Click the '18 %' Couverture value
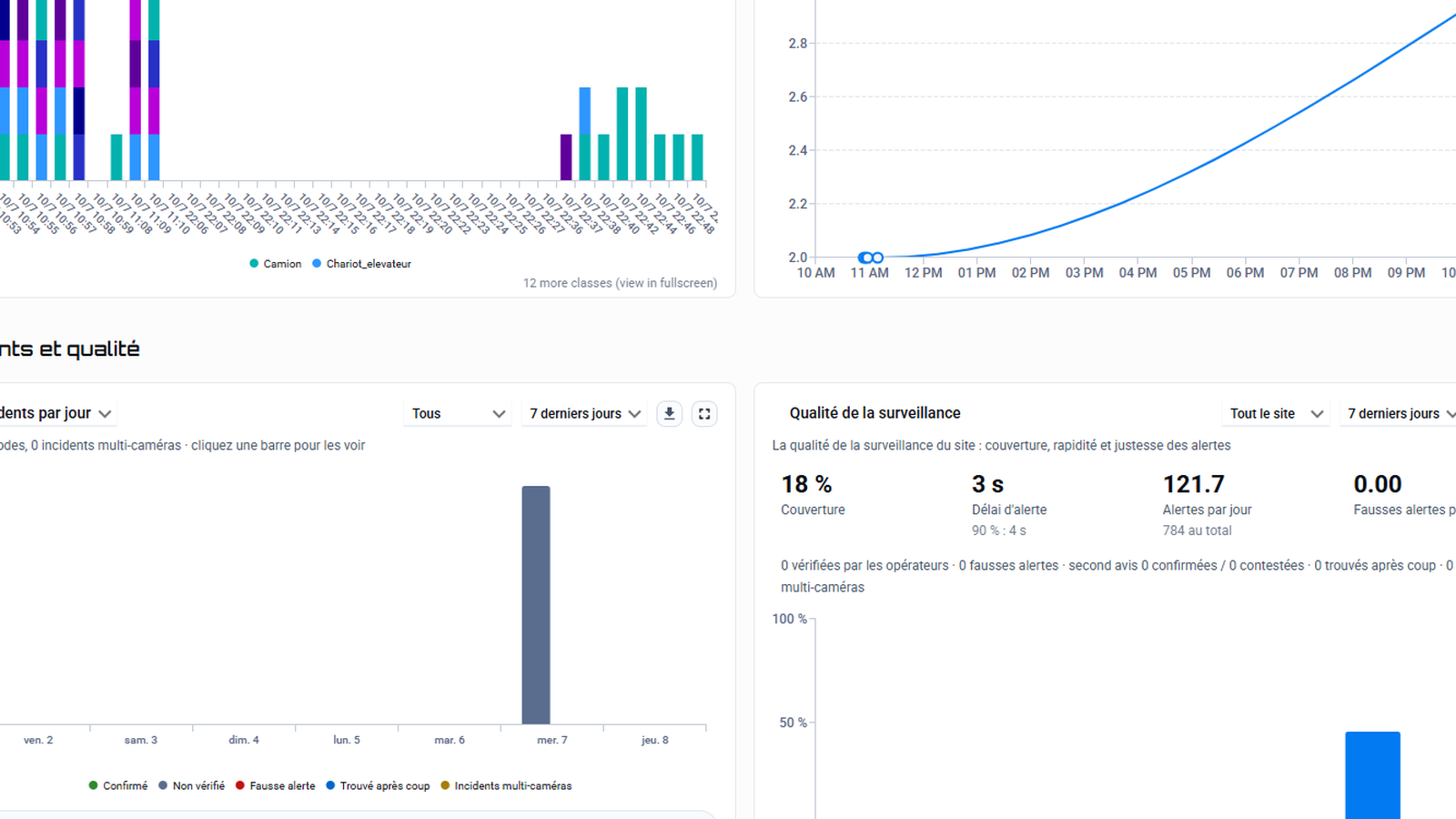1456x819 pixels. (806, 484)
